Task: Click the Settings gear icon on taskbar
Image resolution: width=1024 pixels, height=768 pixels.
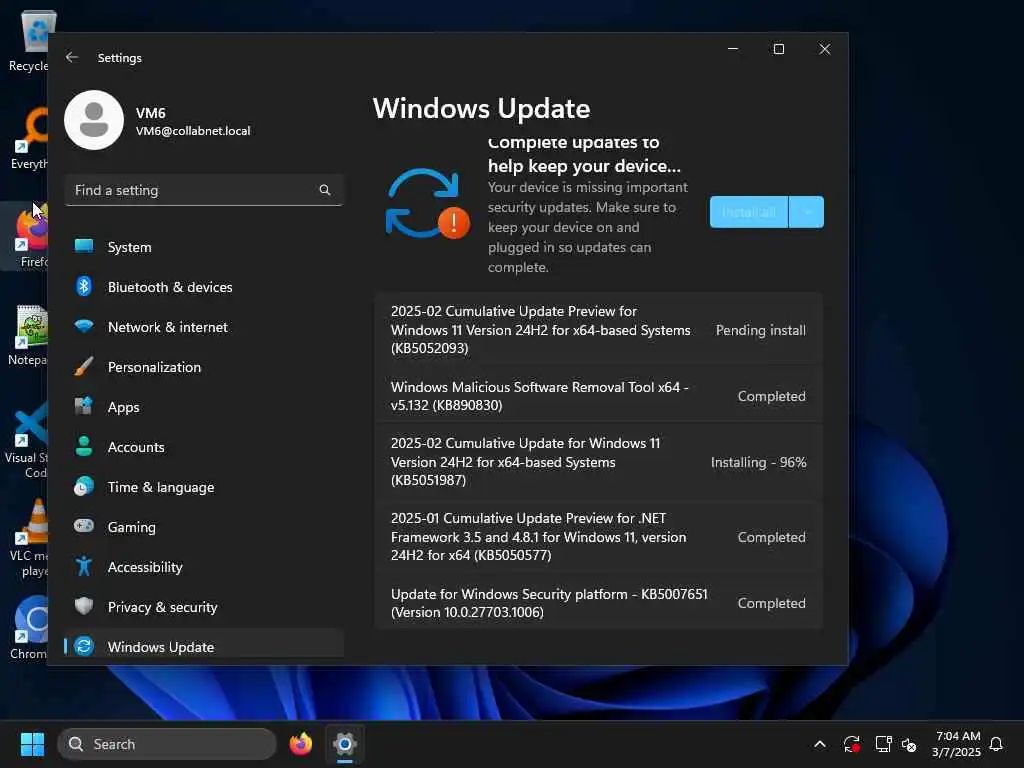Action: click(345, 744)
